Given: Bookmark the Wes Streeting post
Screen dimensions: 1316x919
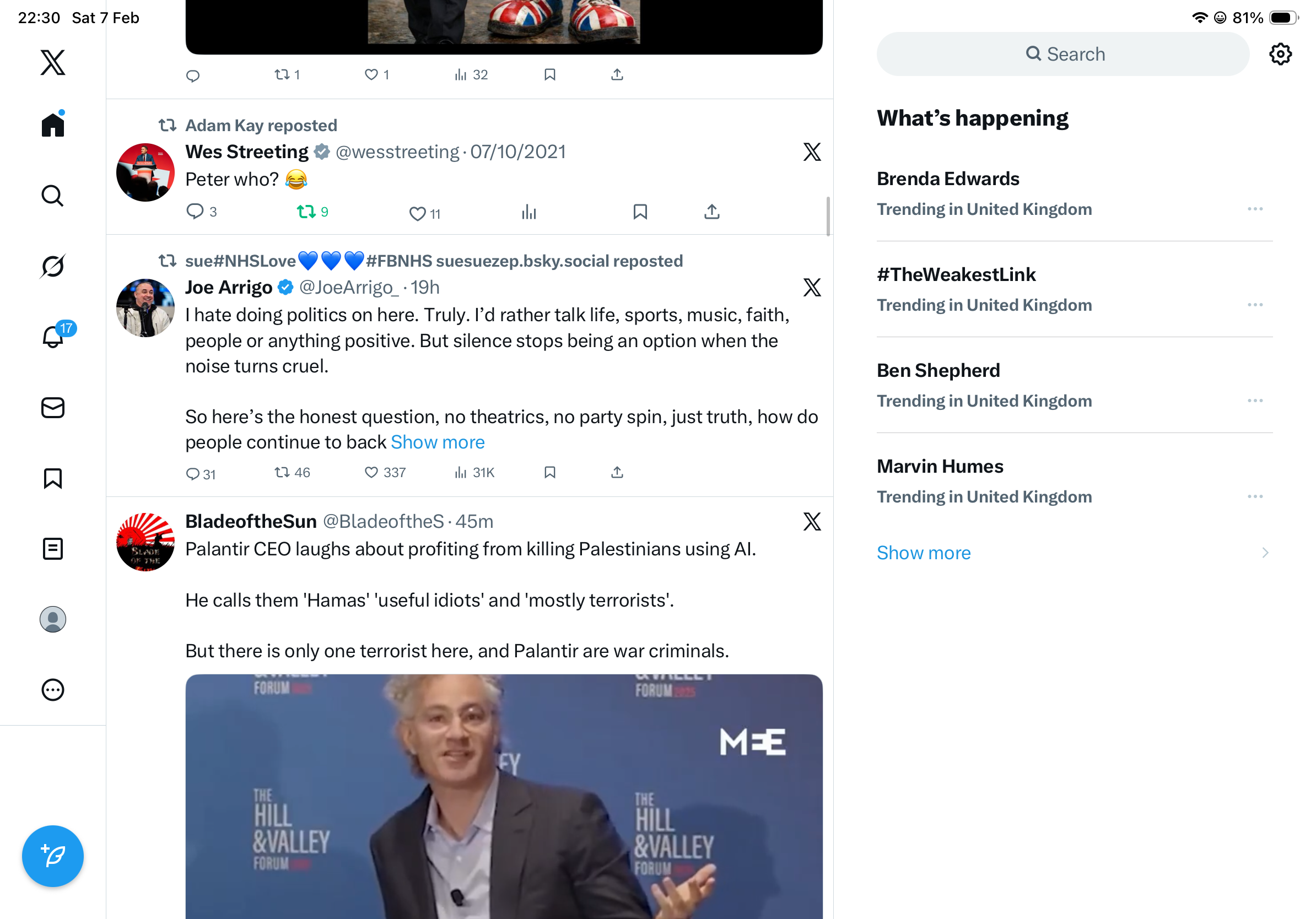Looking at the screenshot, I should (x=640, y=212).
